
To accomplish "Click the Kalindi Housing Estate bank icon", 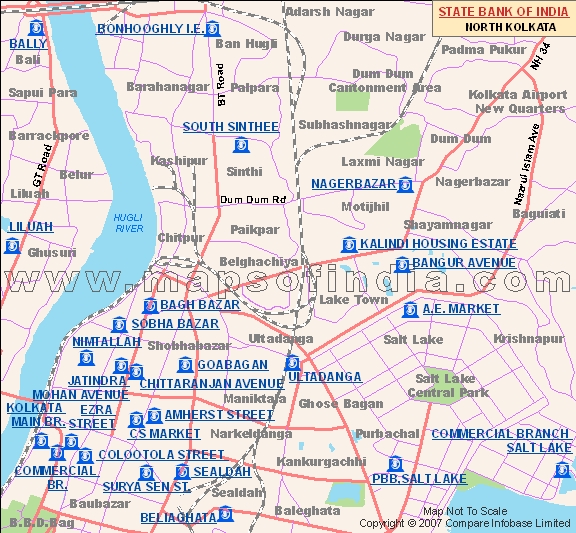I will click(349, 244).
